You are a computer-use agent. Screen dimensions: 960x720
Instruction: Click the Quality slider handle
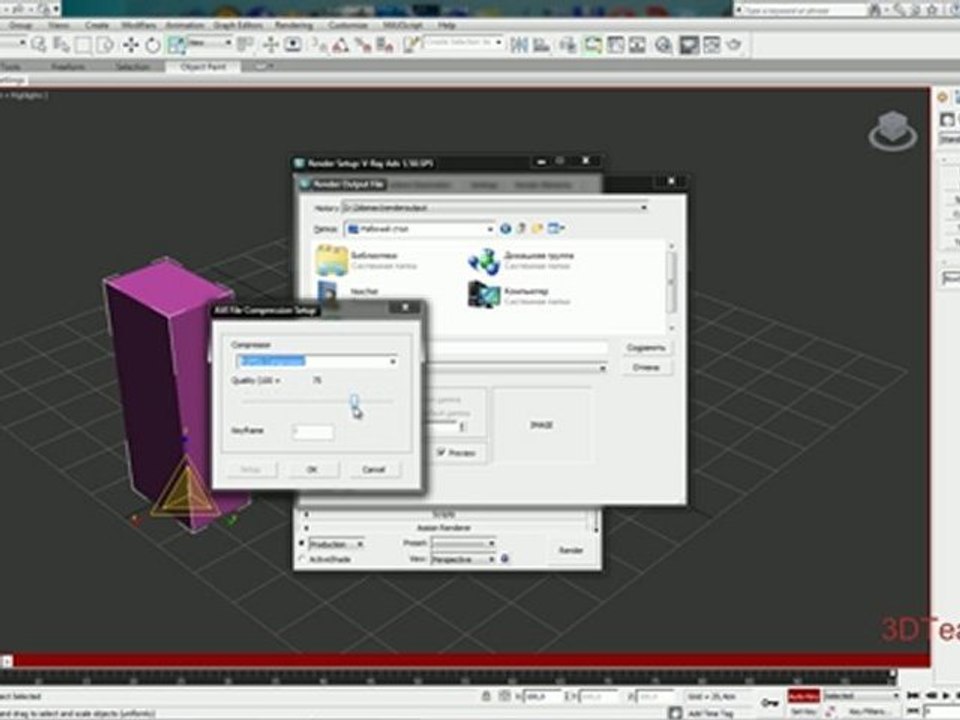354,401
